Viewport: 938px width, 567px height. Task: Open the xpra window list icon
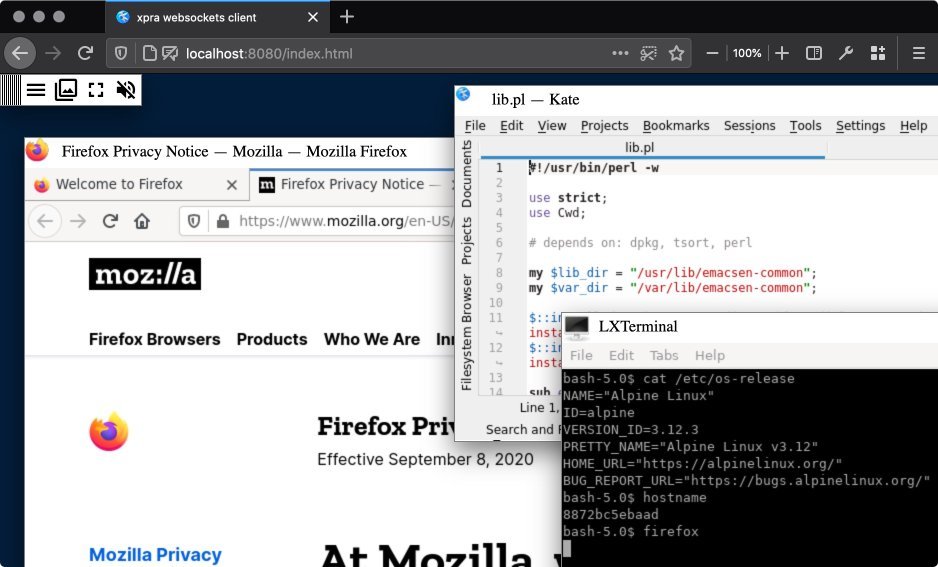coord(66,90)
